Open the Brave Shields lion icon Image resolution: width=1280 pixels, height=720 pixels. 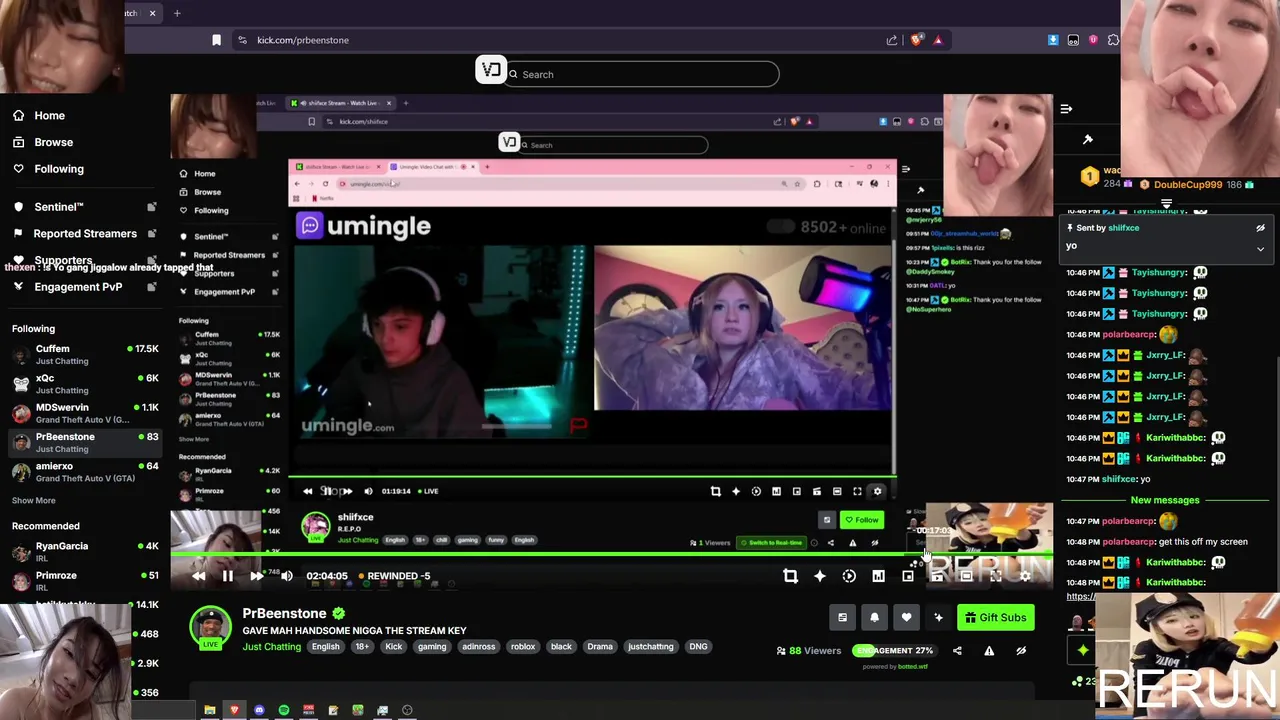tap(916, 40)
